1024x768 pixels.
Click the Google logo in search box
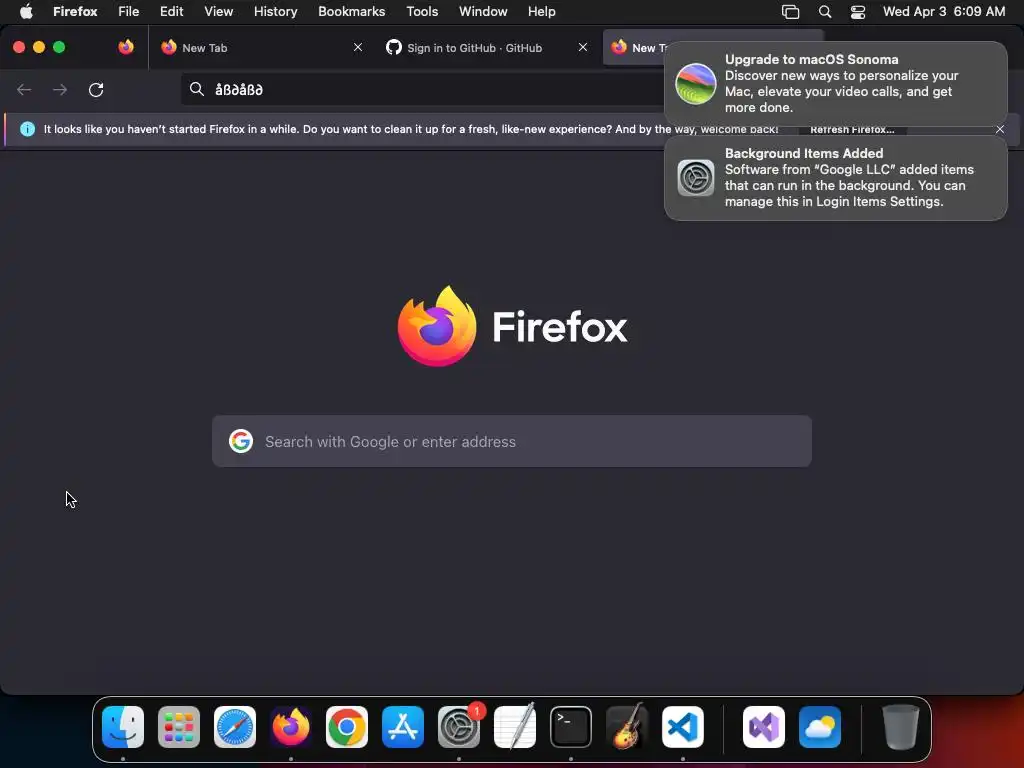coord(241,441)
